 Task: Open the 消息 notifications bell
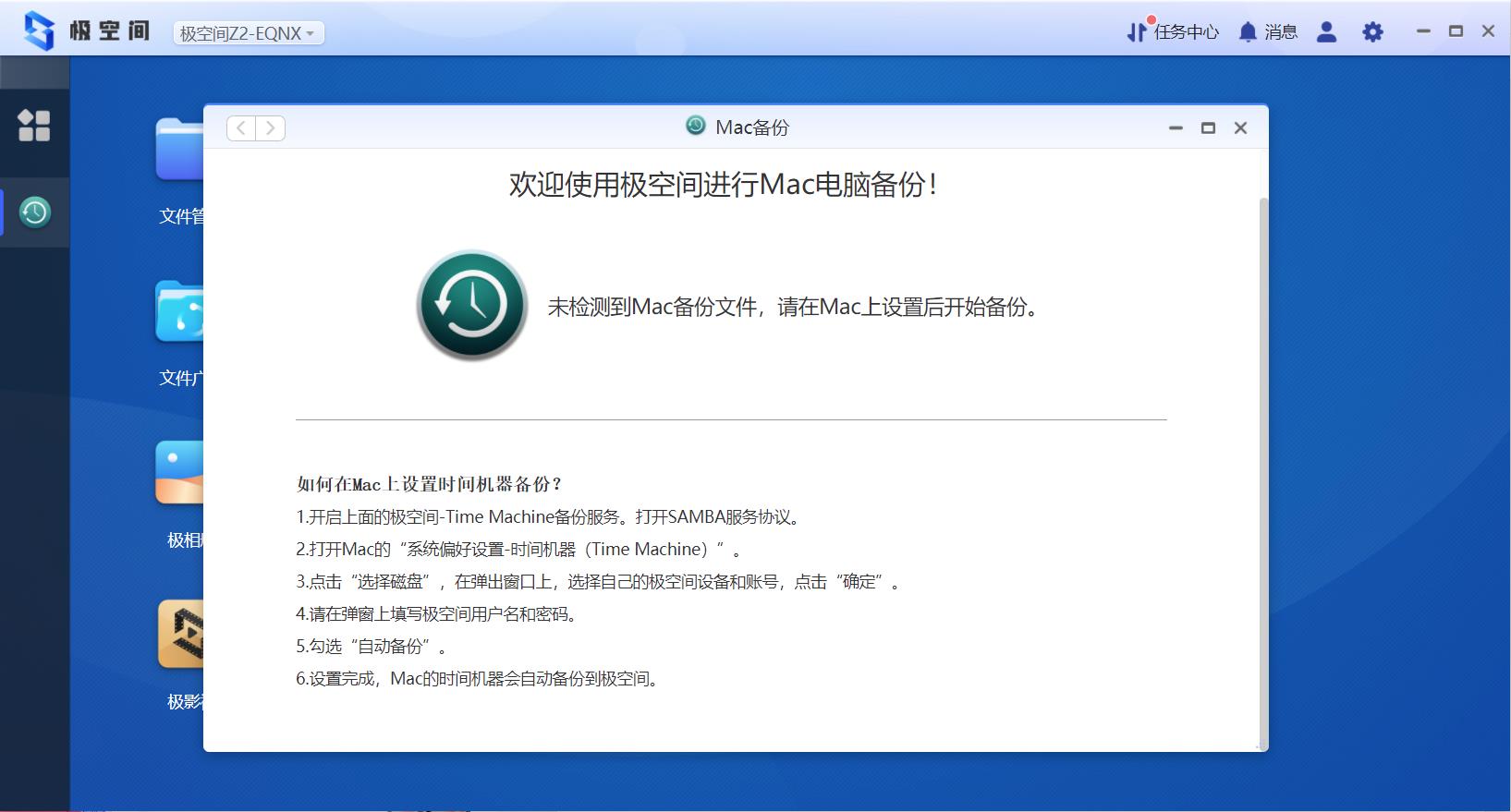1268,32
